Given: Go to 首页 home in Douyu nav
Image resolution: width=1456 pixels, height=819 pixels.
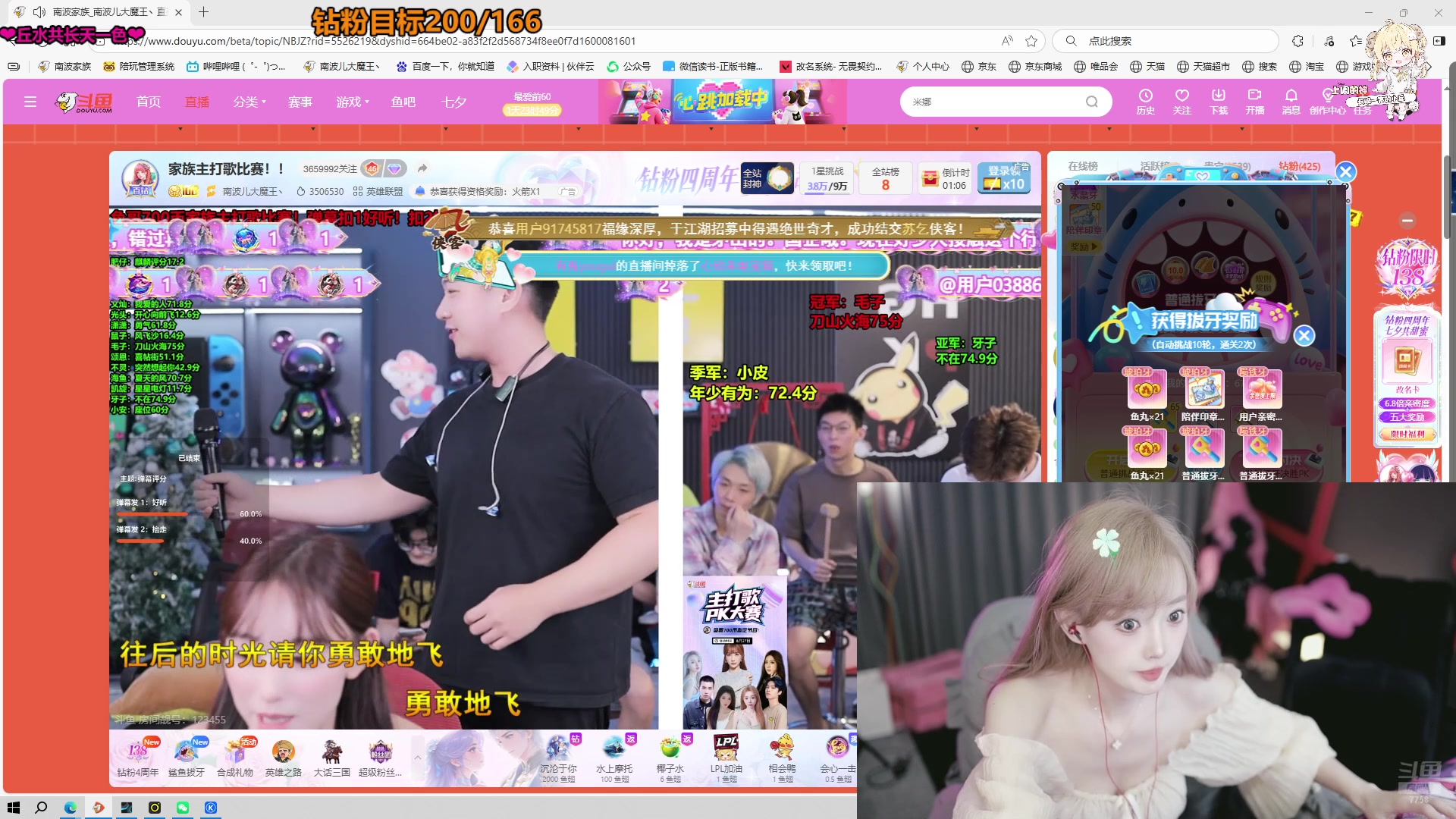Looking at the screenshot, I should pos(149,102).
